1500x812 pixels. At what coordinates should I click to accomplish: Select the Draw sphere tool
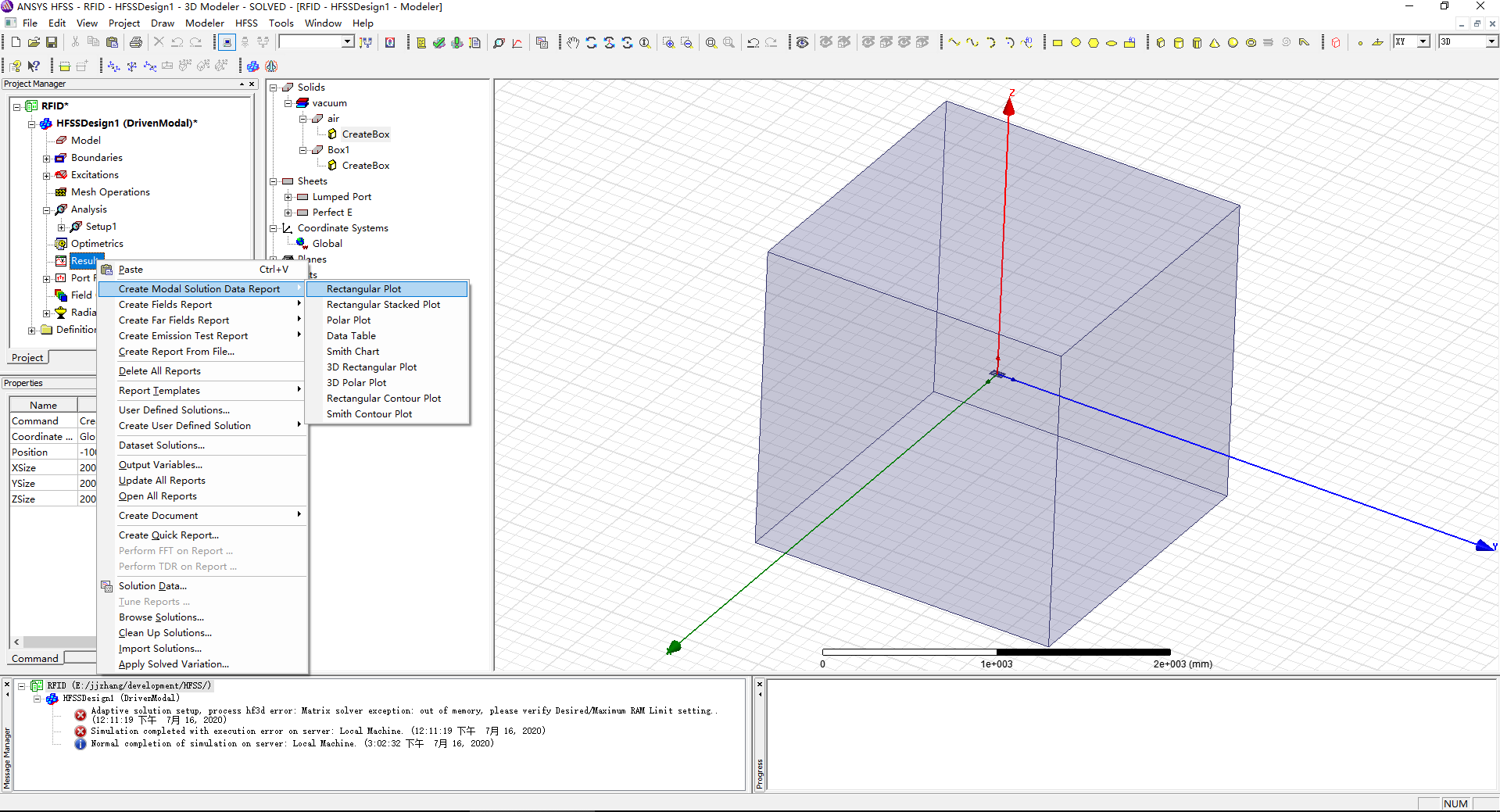pos(1233,42)
